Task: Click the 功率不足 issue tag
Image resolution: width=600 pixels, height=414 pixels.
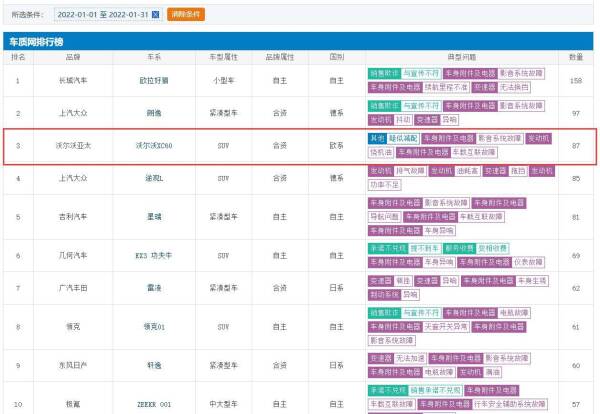Action: [385, 185]
